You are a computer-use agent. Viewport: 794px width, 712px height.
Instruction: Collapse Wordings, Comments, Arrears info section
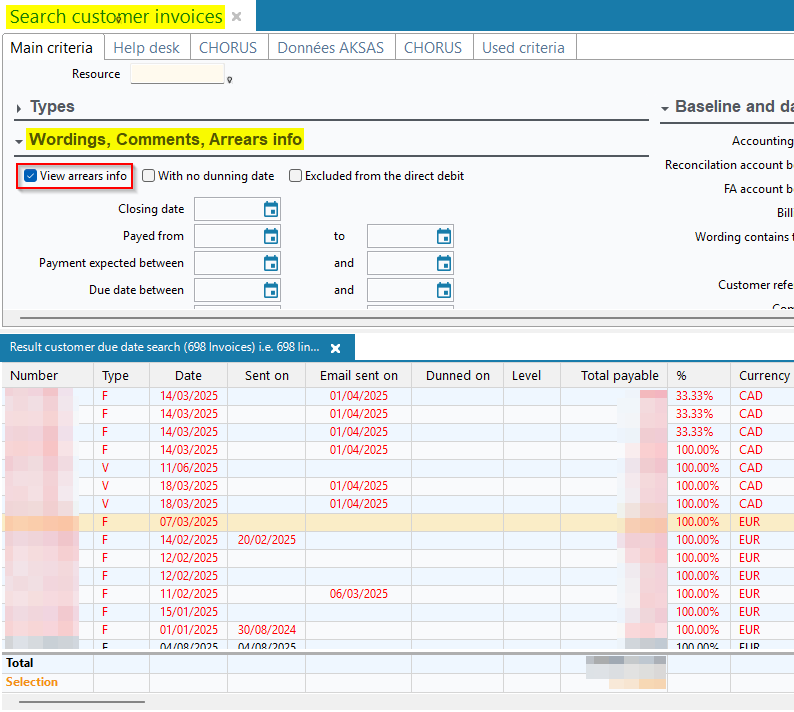coord(19,141)
